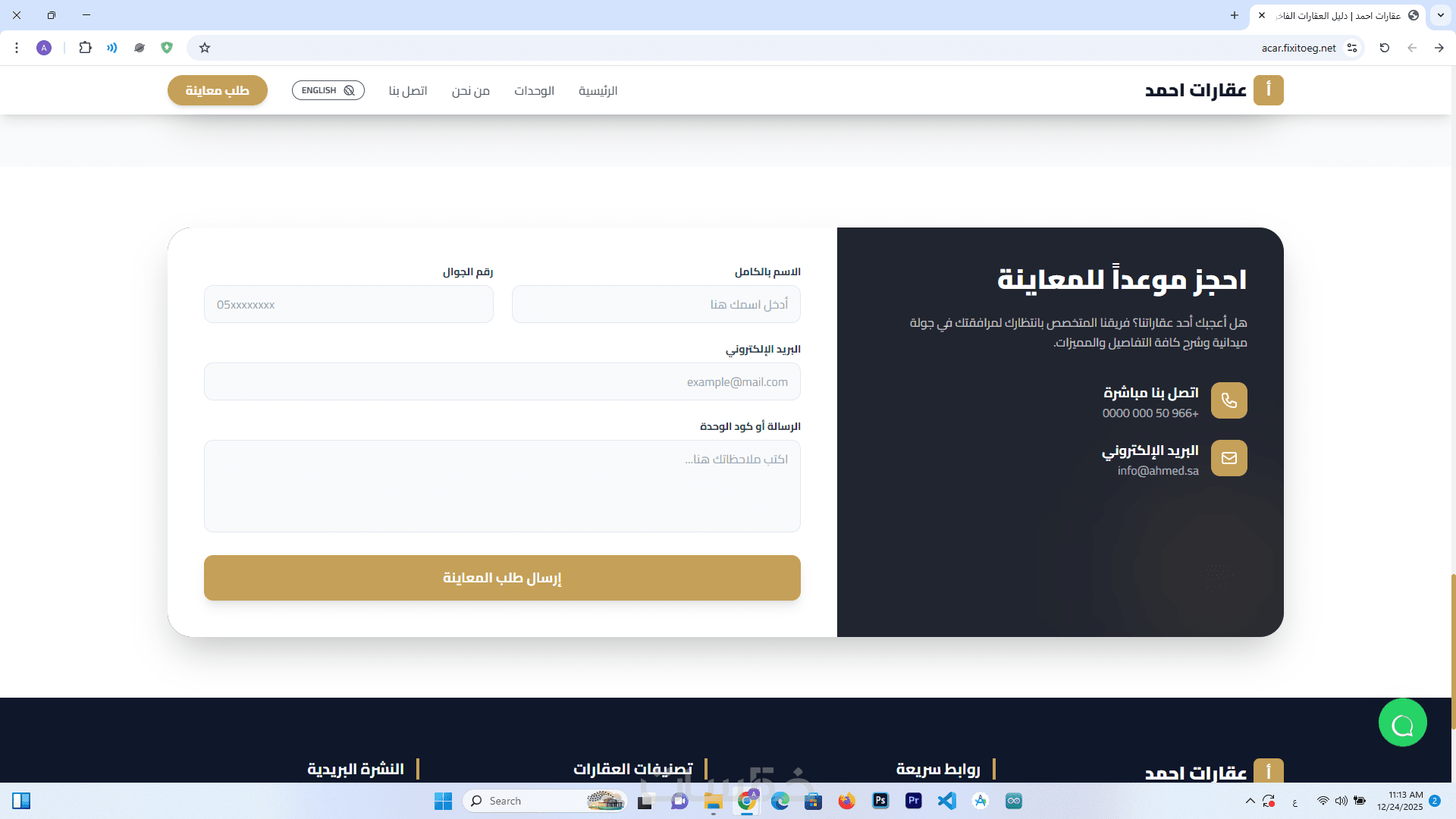The height and width of the screenshot is (819, 1456).
Task: Bookmark page with star icon
Action: point(205,48)
